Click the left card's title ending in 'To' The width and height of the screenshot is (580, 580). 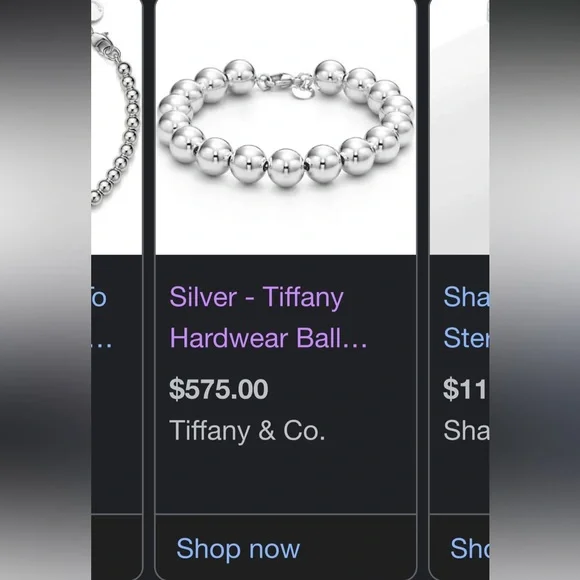point(99,297)
